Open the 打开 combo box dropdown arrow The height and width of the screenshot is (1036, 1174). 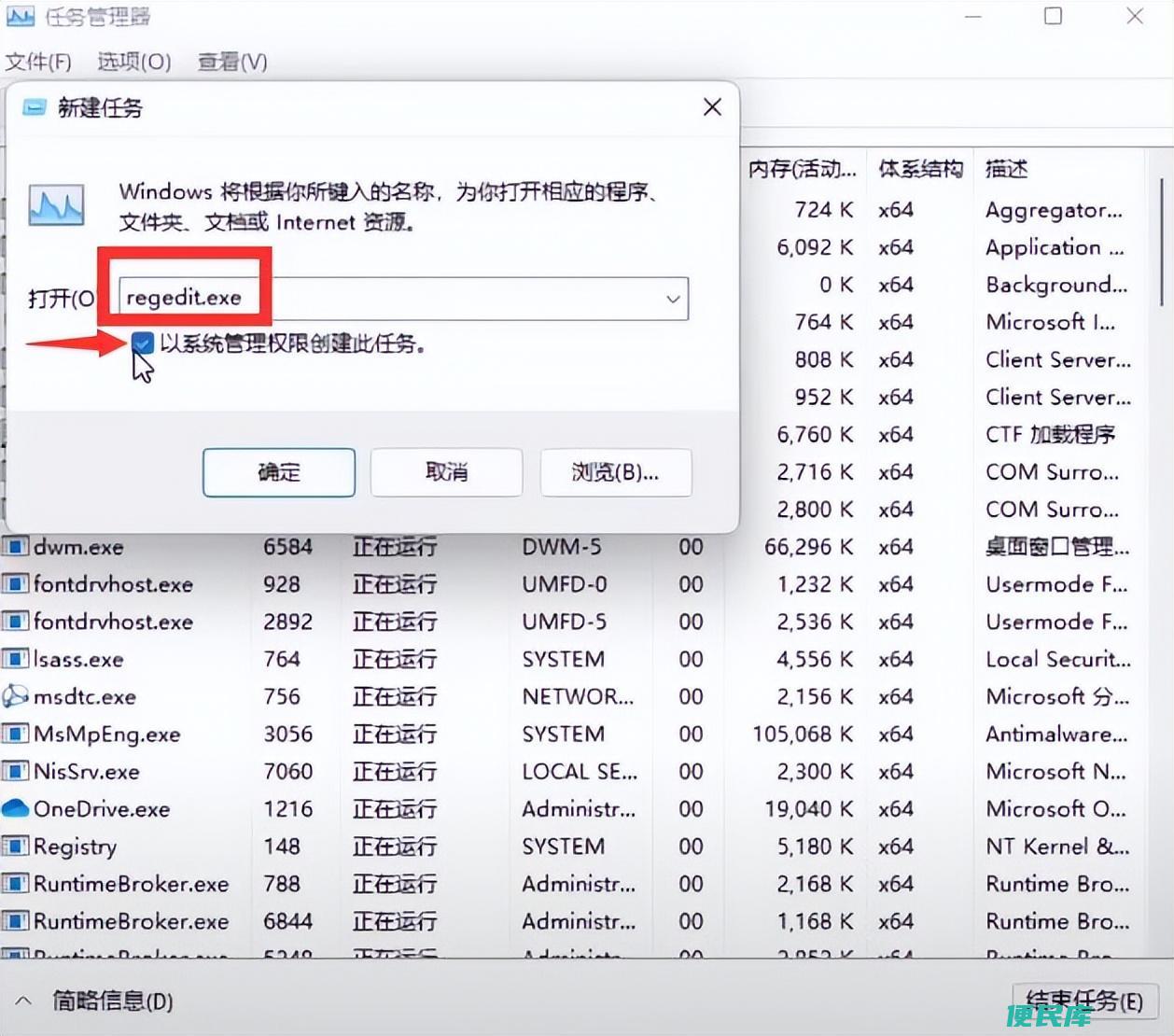(x=672, y=299)
